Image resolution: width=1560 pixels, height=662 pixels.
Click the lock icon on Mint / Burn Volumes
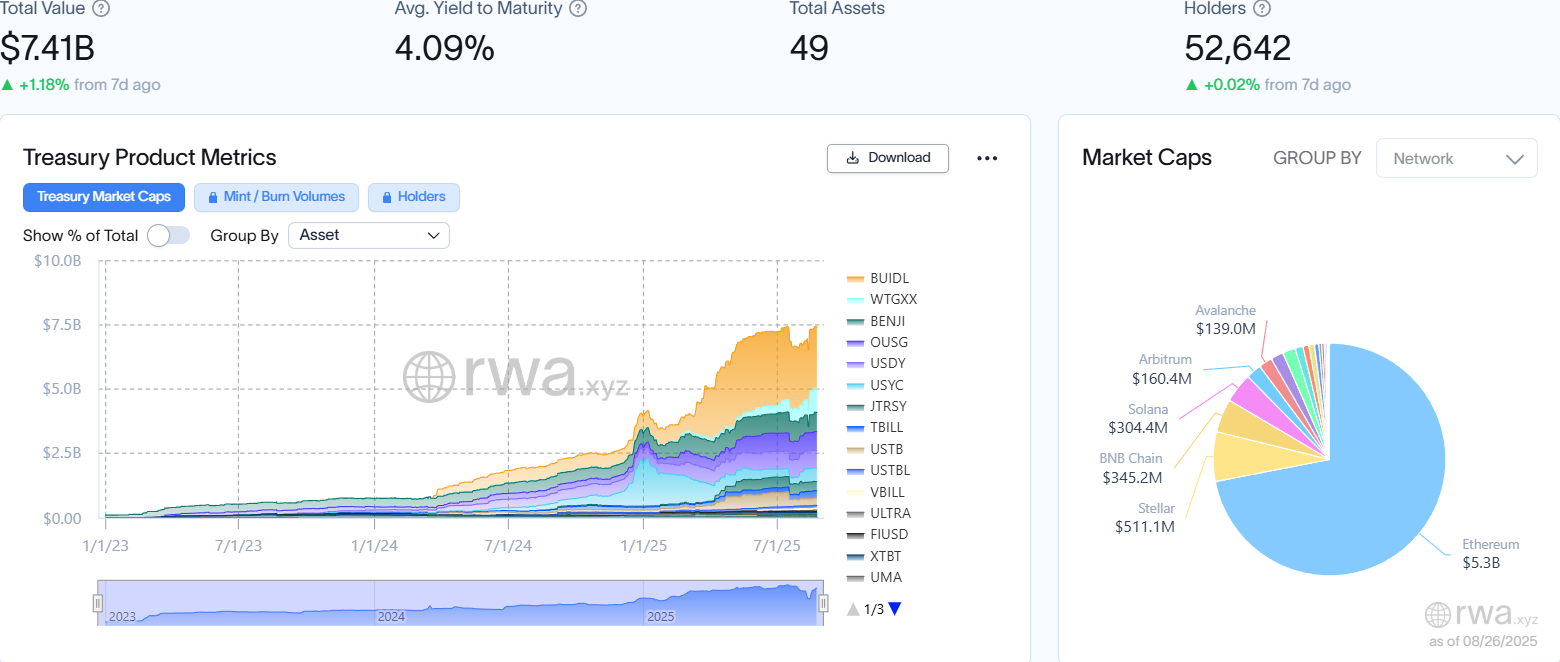(x=211, y=197)
